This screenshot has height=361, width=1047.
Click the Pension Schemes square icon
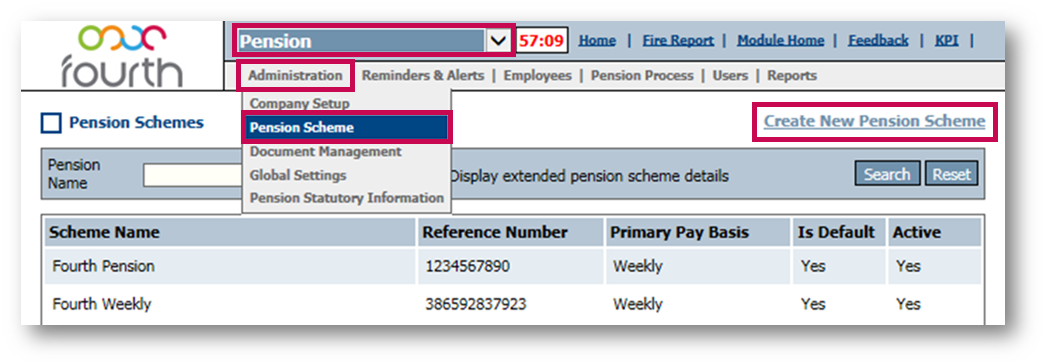[x=51, y=123]
